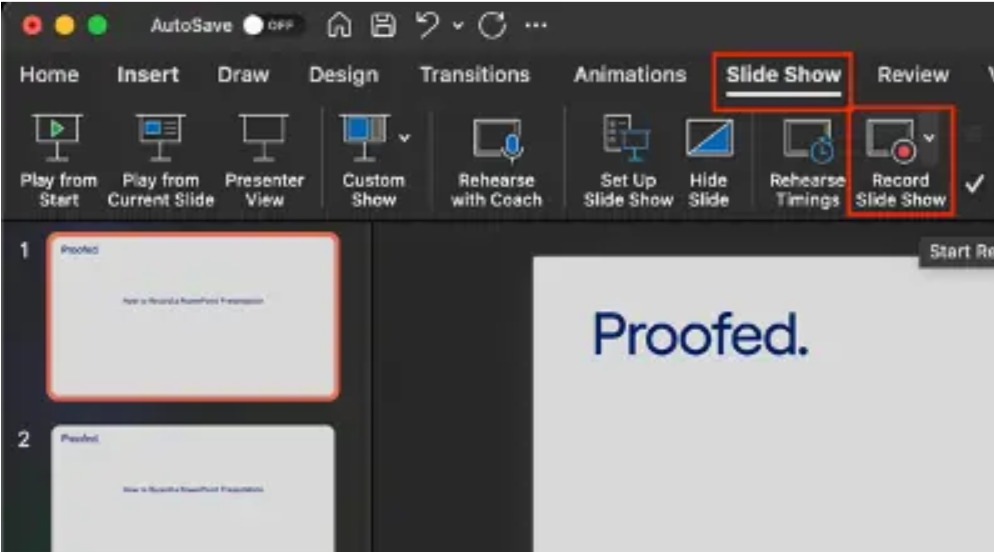994x552 pixels.
Task: Click the Save floppy disk icon
Action: tap(384, 25)
